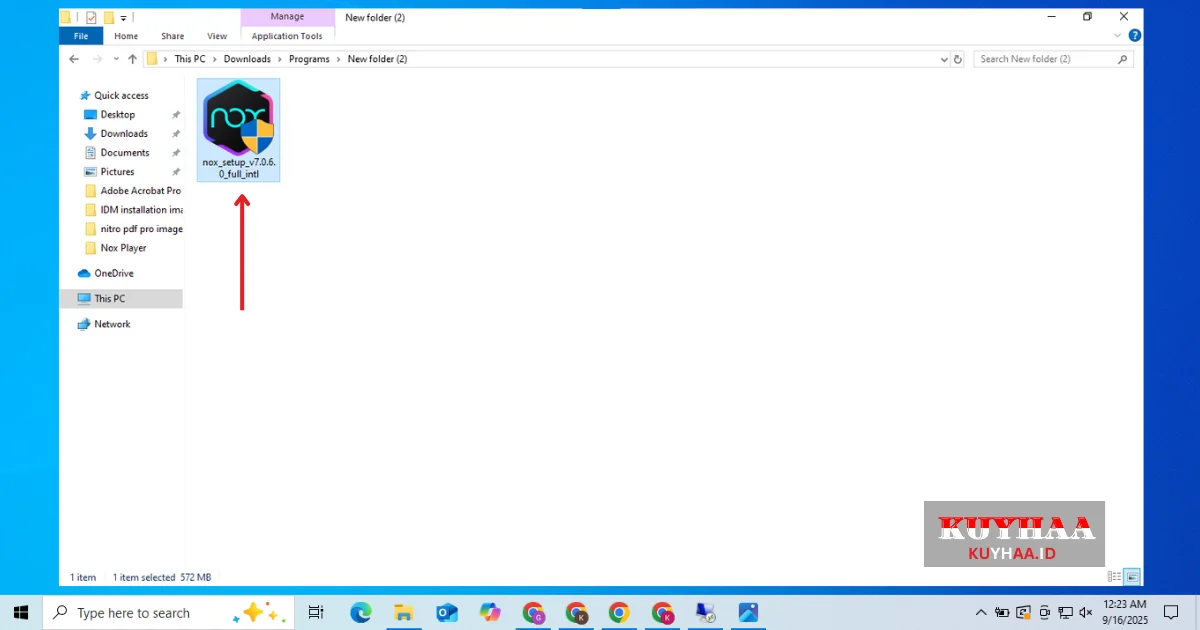The image size is (1200, 630).
Task: Open Copilot from the taskbar
Action: point(490,612)
